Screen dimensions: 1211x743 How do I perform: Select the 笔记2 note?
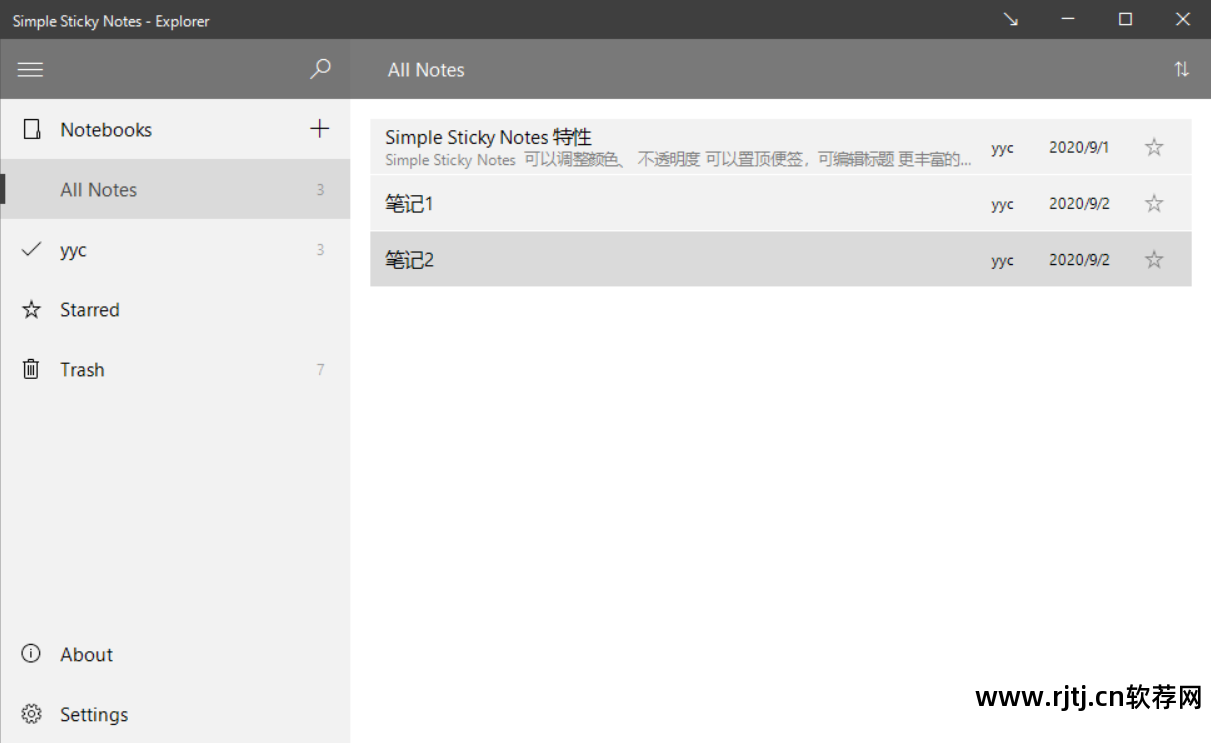[x=780, y=259]
